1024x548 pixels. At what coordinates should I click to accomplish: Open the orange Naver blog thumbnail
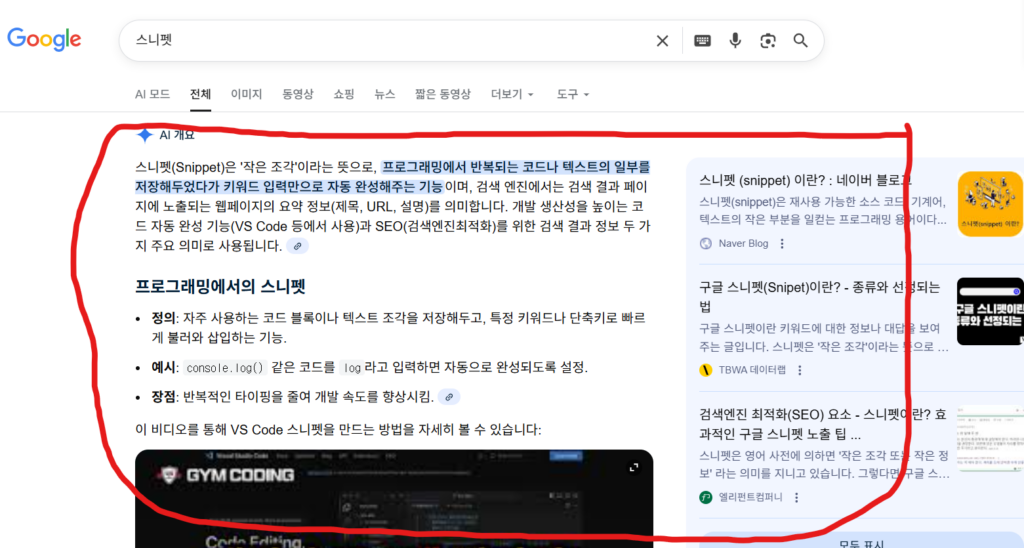990,204
